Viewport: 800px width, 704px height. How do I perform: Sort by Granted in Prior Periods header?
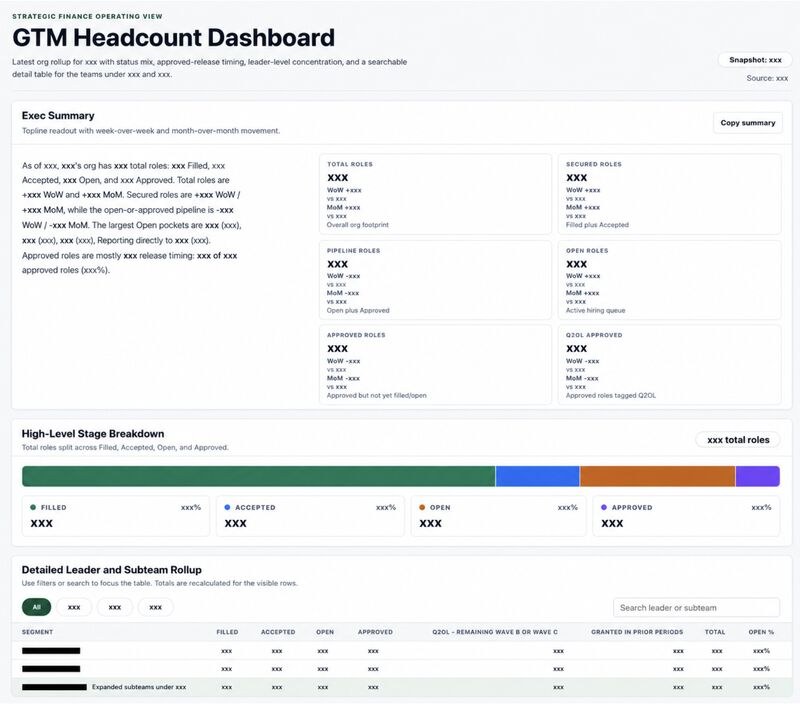pyautogui.click(x=637, y=632)
